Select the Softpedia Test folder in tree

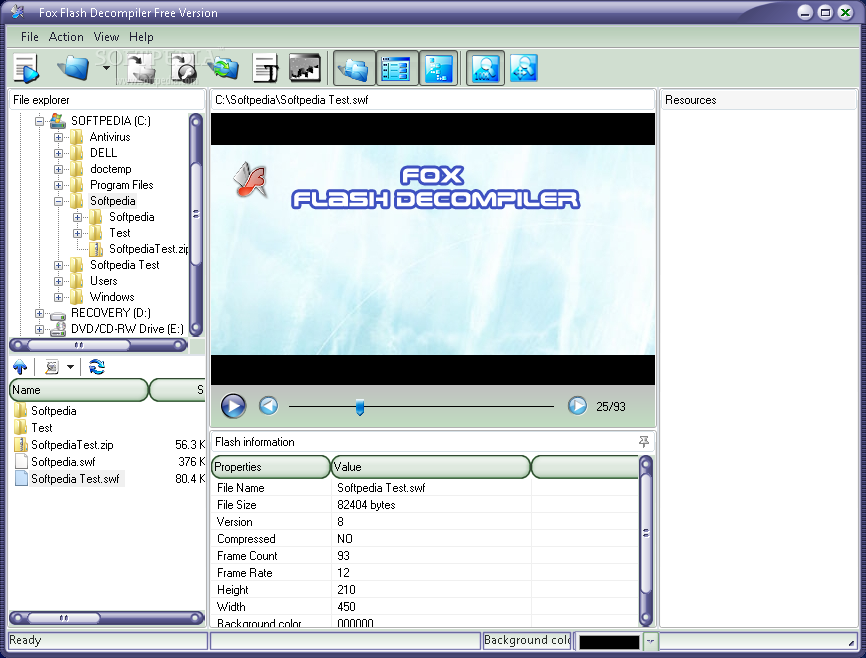[x=124, y=265]
